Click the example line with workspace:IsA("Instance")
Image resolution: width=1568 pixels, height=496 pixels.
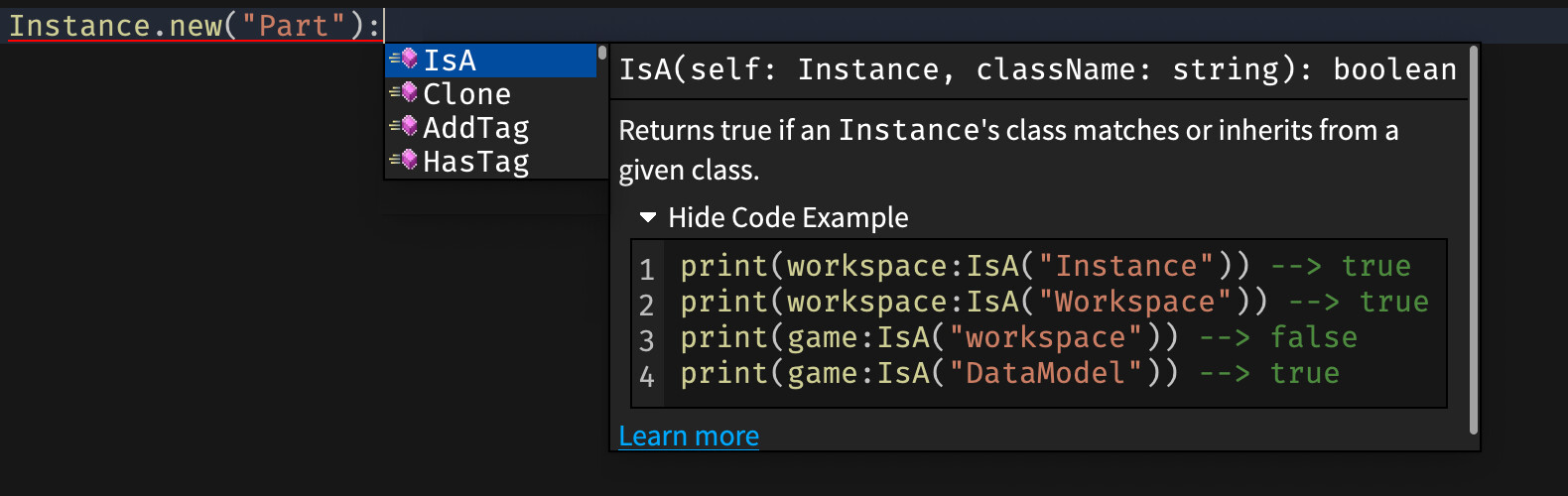[1044, 266]
